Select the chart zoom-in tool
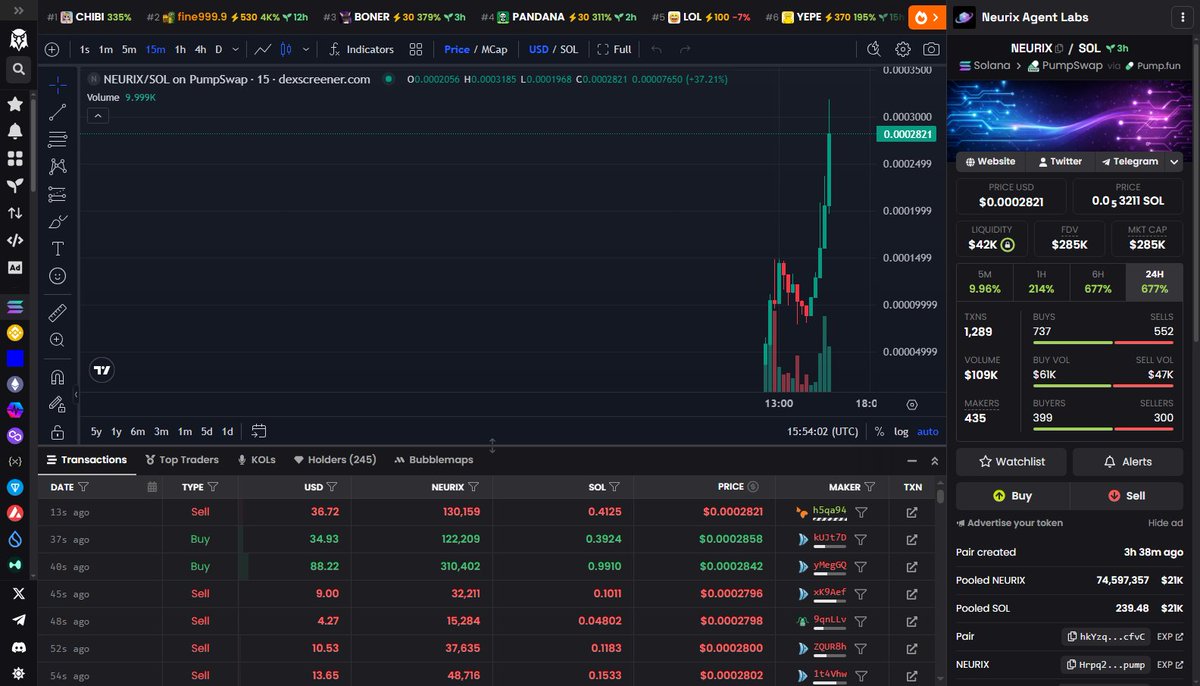This screenshot has height=686, width=1200. pyautogui.click(x=58, y=340)
